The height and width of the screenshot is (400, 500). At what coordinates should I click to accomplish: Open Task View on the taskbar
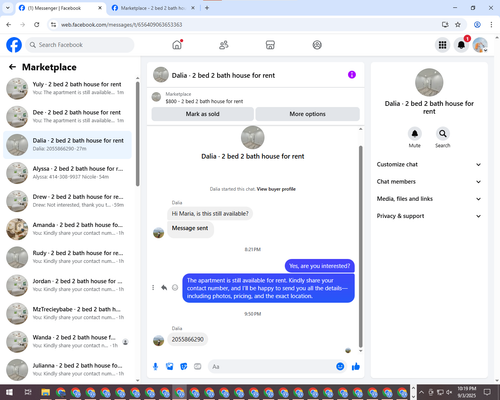tap(28, 392)
